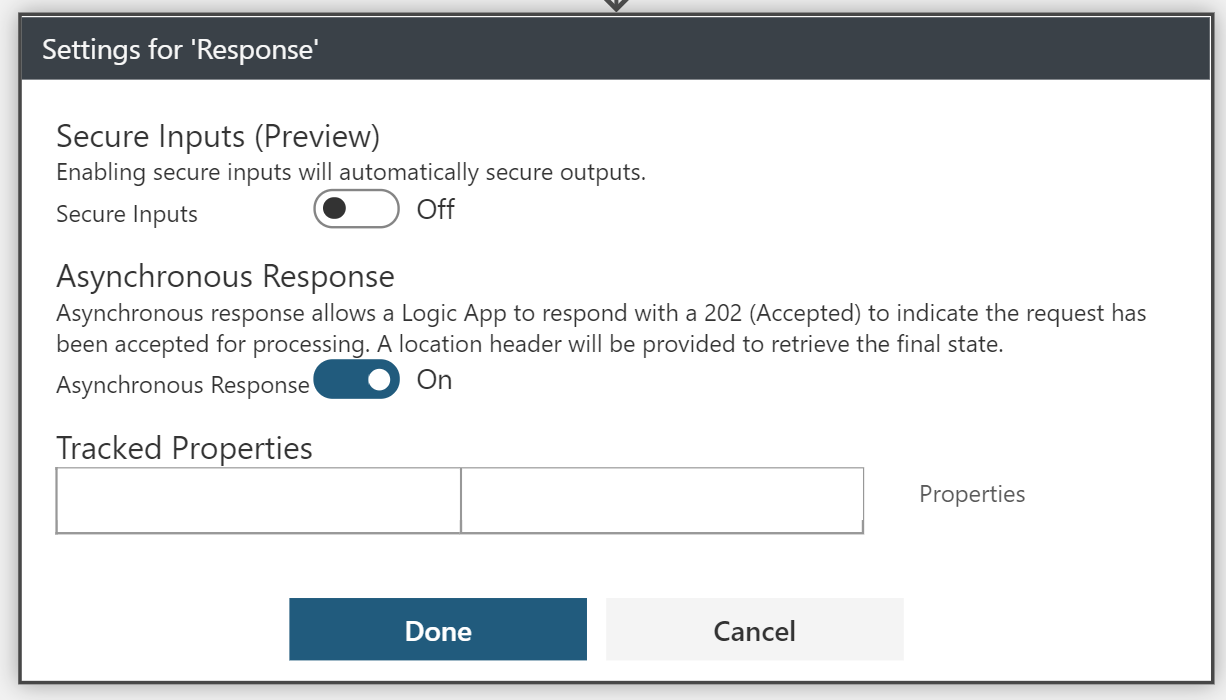Image resolution: width=1226 pixels, height=700 pixels.
Task: Click the white knob of Asynchronous Response switch
Action: (379, 381)
